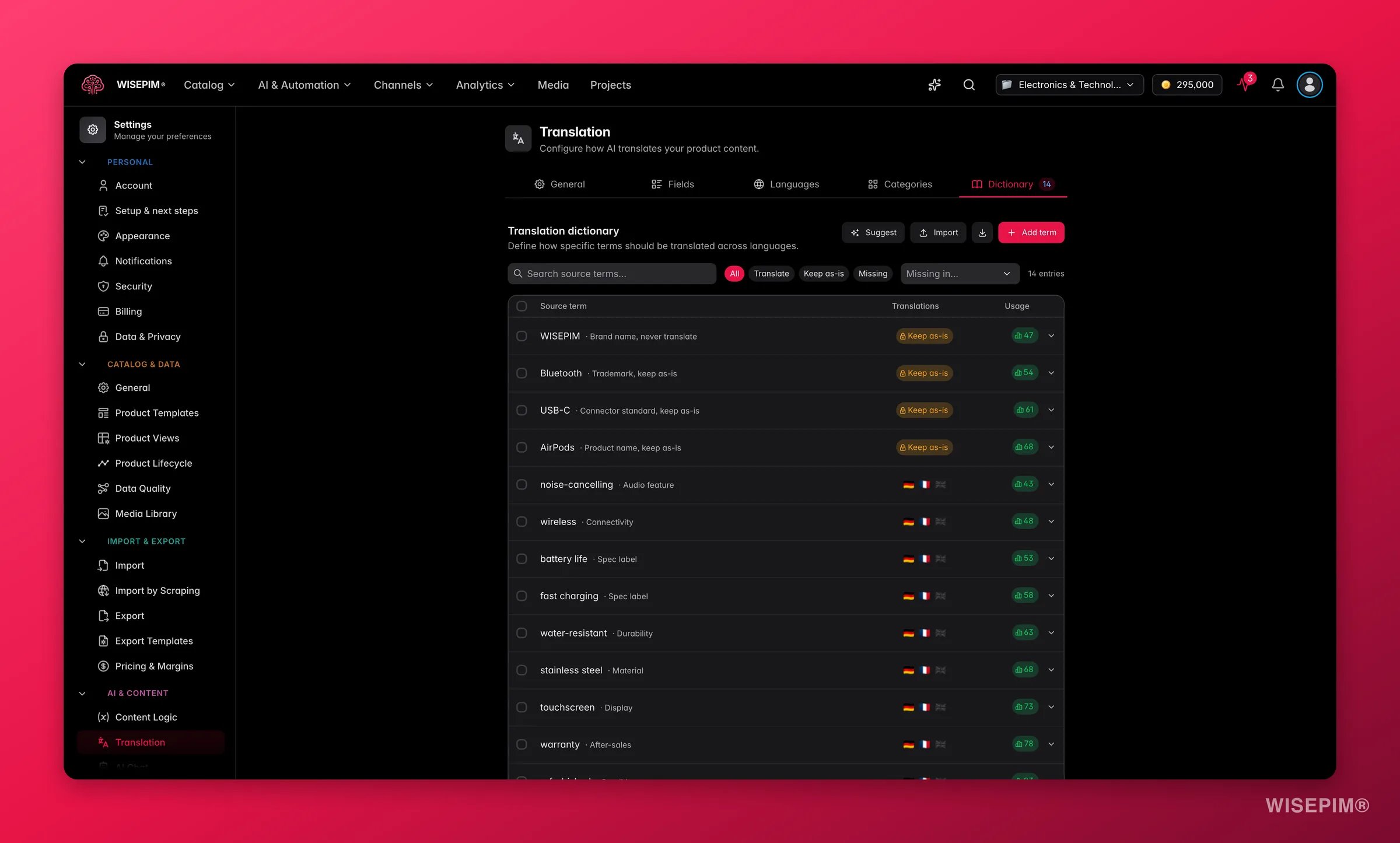Open Product Lifecycle
Screen dimensions: 1400x843
coord(153,463)
